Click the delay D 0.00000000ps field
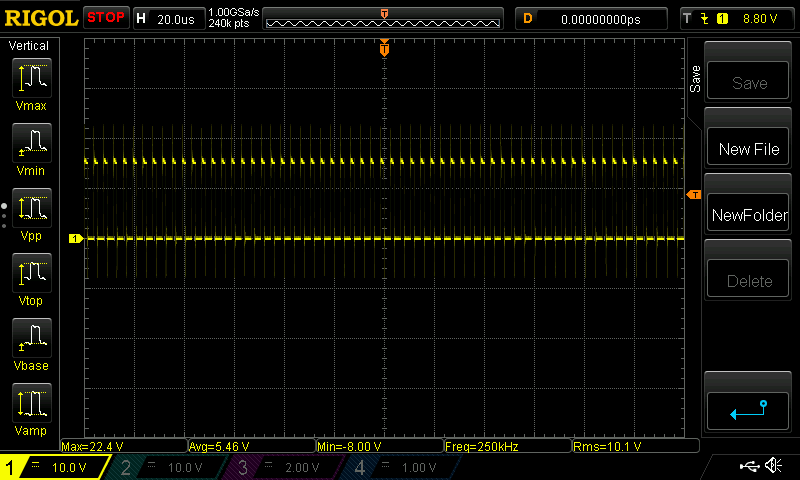 pyautogui.click(x=591, y=19)
